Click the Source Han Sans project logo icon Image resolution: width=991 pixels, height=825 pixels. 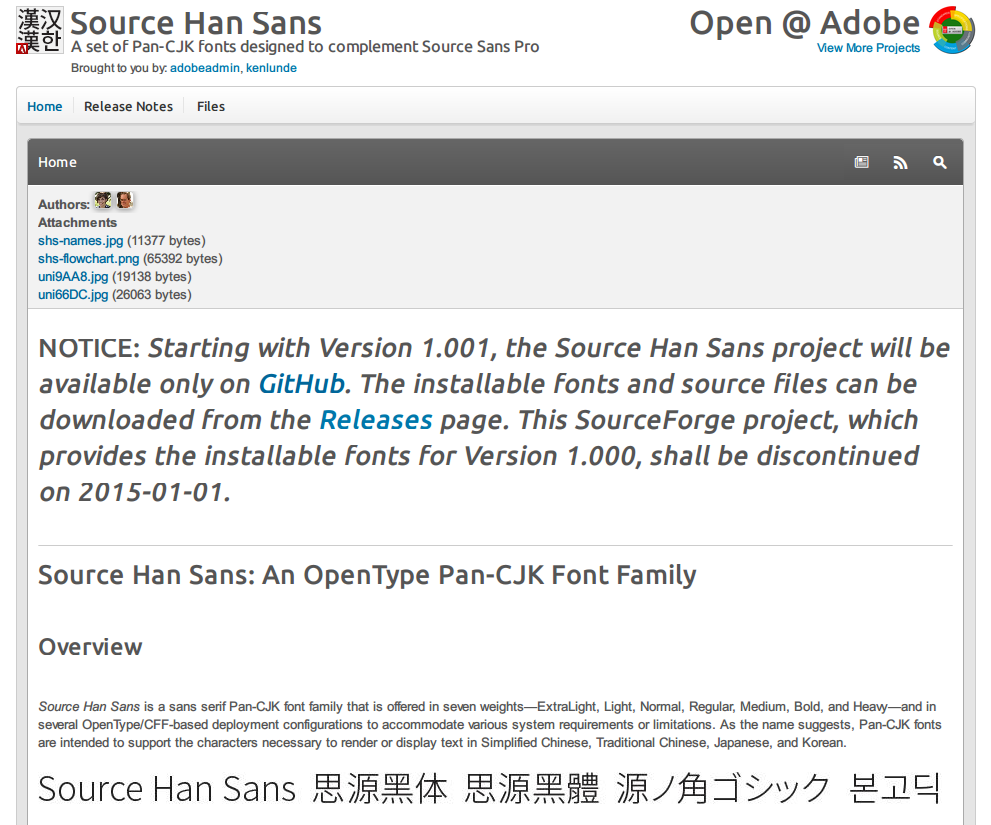(x=39, y=30)
